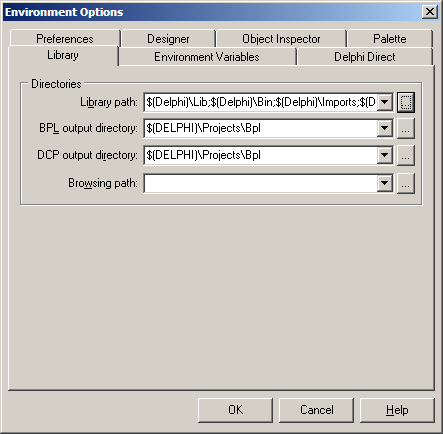Open the Designer tab

coord(168,39)
